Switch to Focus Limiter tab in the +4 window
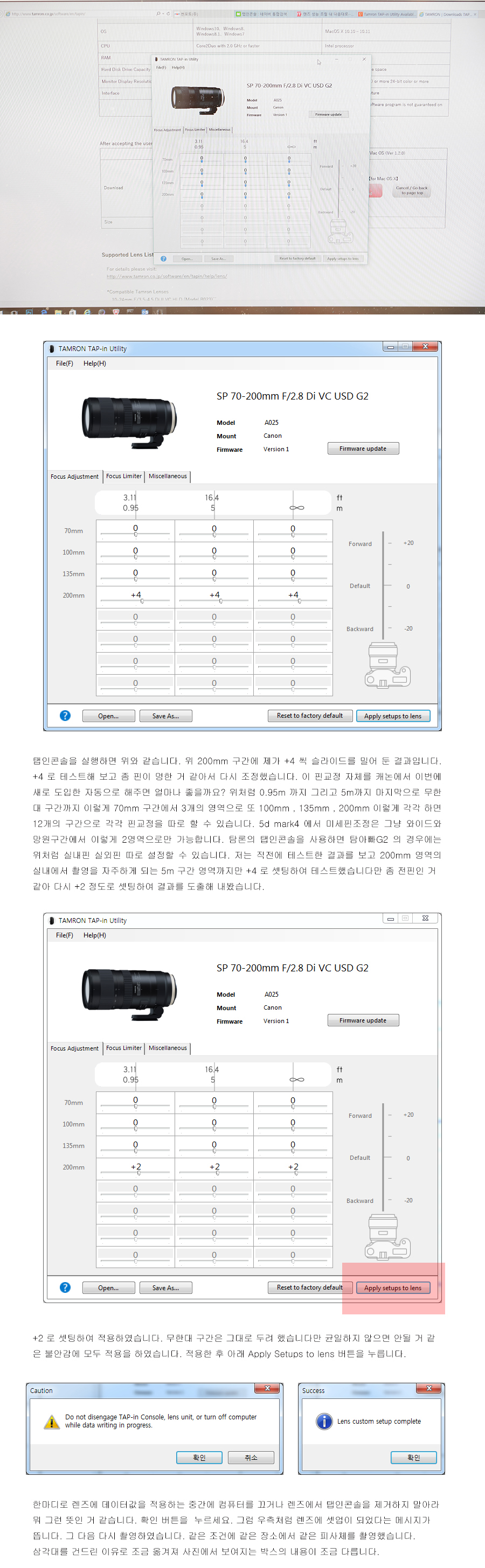This screenshot has width=485, height=1568. pos(124,476)
